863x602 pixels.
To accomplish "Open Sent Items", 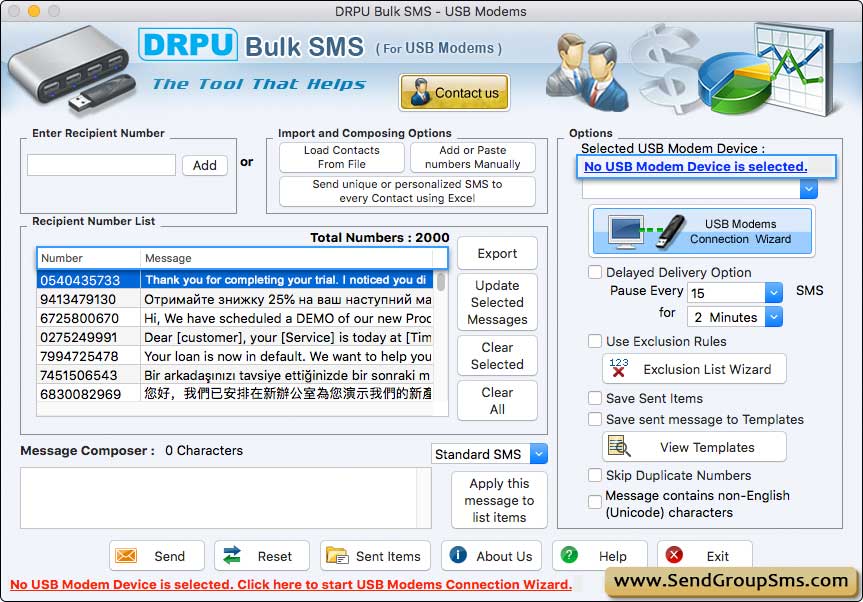I will click(x=377, y=556).
